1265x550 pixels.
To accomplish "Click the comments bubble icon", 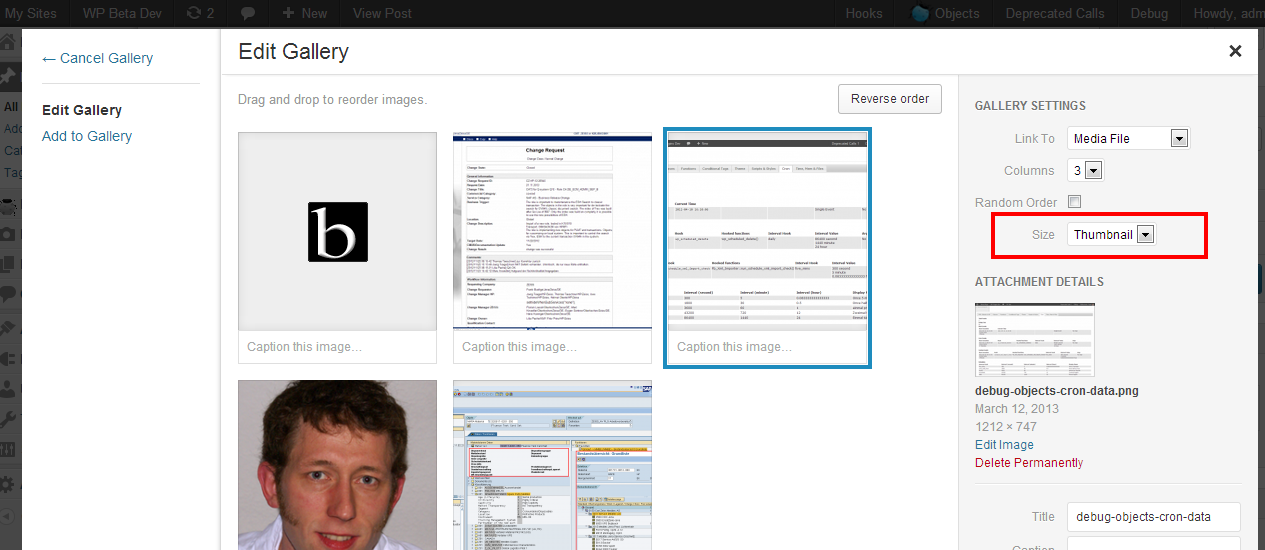I will tap(248, 13).
